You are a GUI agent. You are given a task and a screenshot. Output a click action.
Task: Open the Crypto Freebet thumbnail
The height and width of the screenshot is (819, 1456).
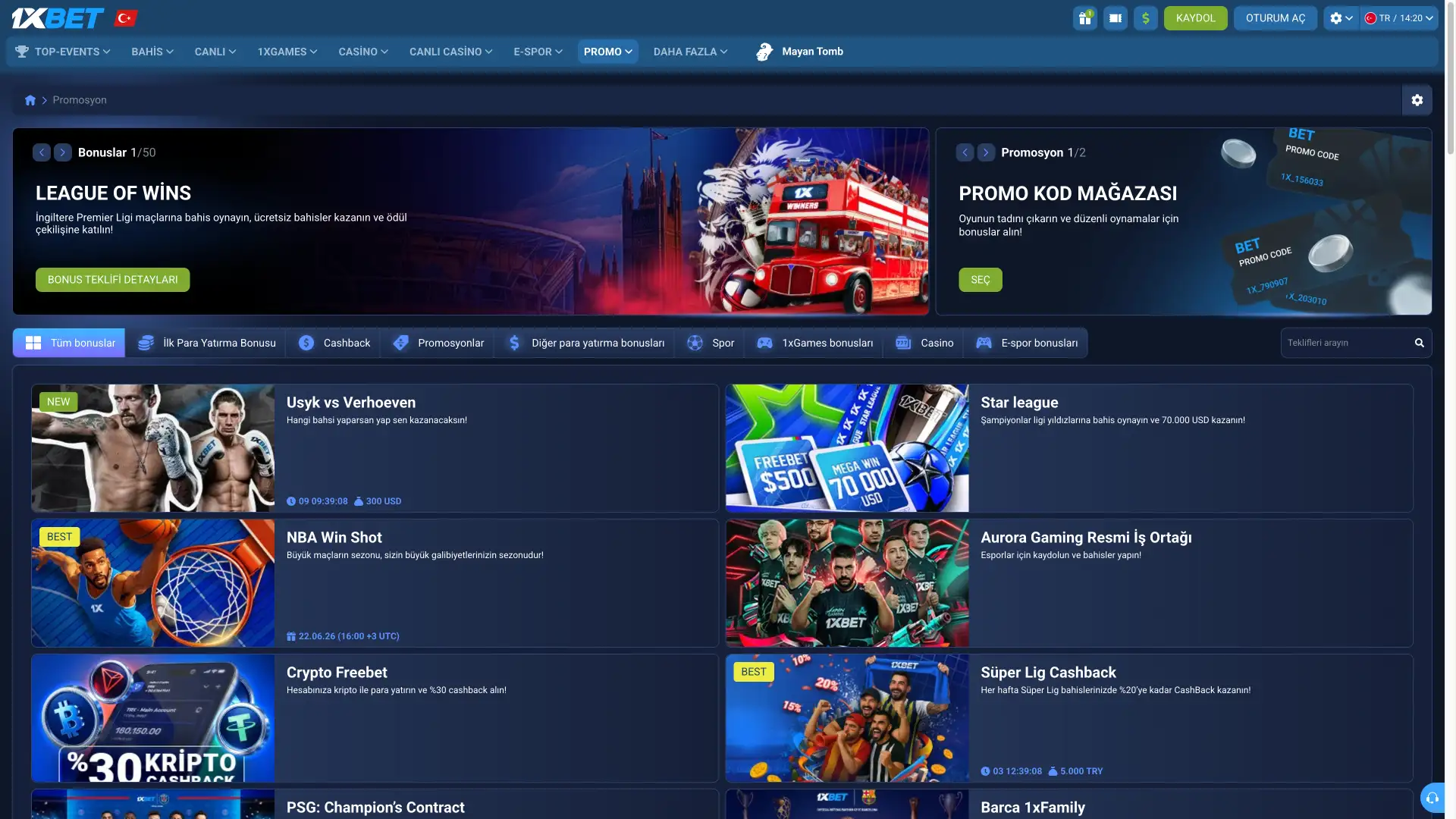tap(153, 718)
